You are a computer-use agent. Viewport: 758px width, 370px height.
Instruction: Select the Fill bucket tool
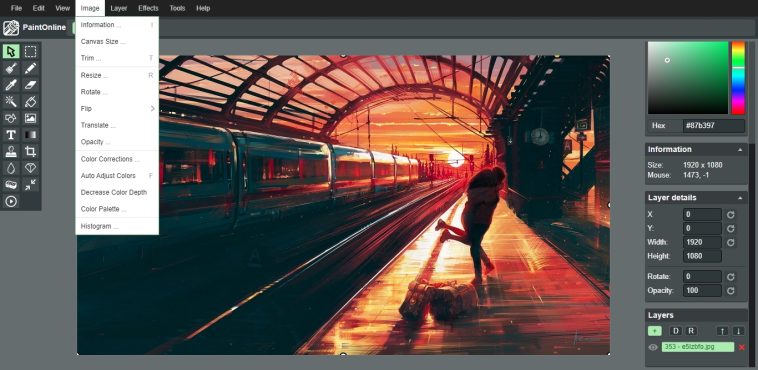pyautogui.click(x=30, y=102)
